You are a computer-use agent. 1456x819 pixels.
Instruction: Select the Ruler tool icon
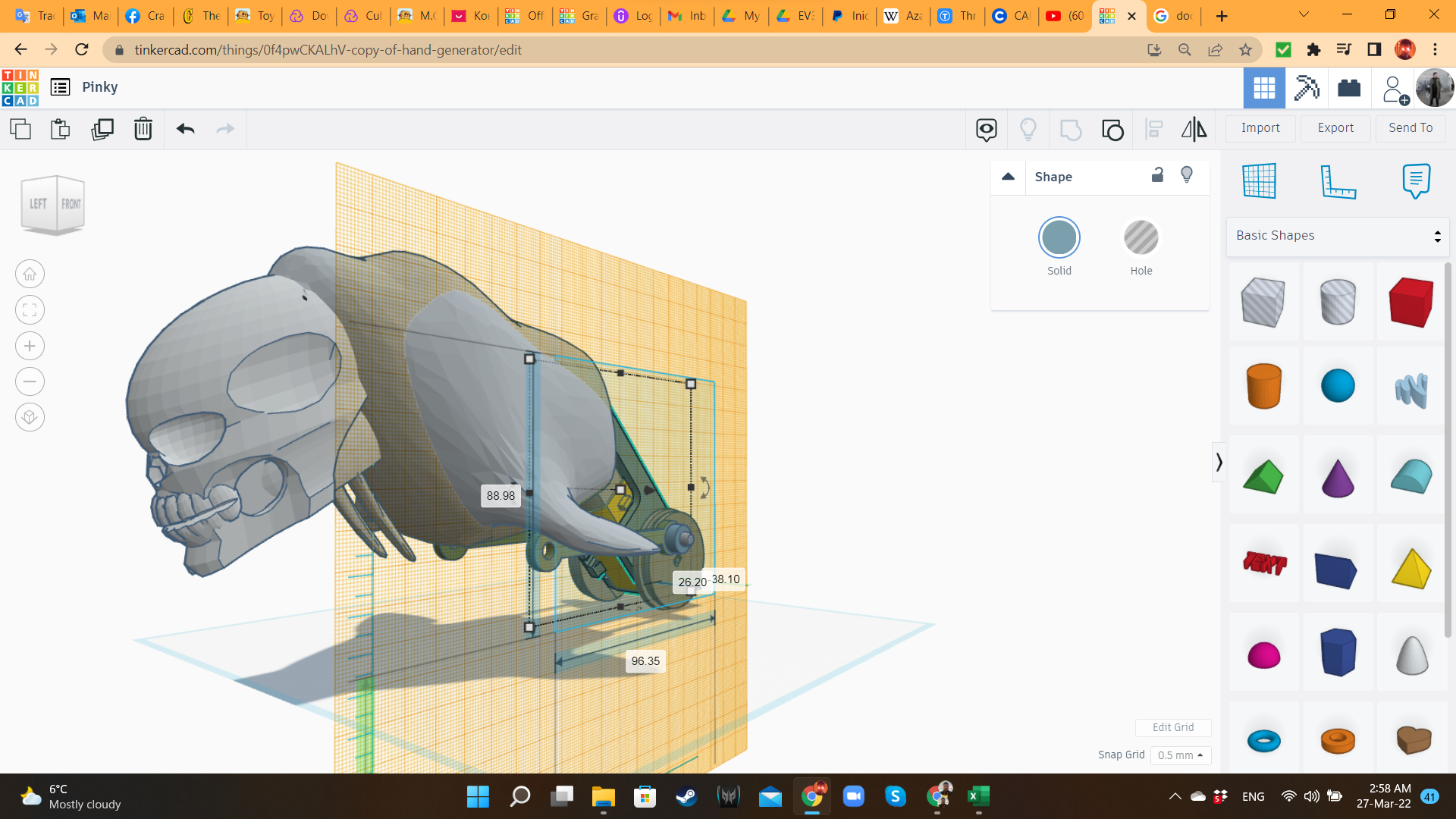1338,181
